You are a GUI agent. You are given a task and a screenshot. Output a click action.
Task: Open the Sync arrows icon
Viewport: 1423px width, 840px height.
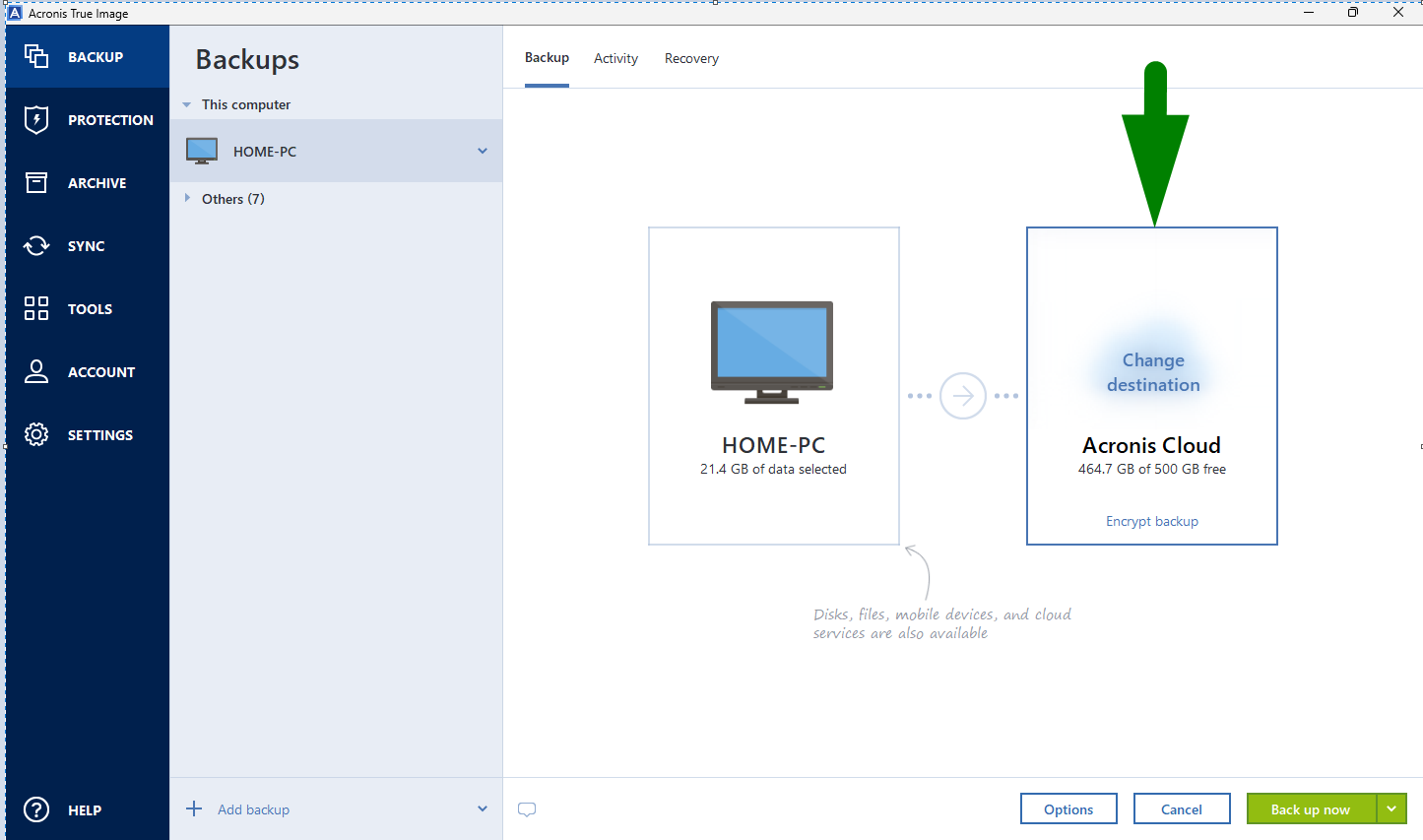35,245
